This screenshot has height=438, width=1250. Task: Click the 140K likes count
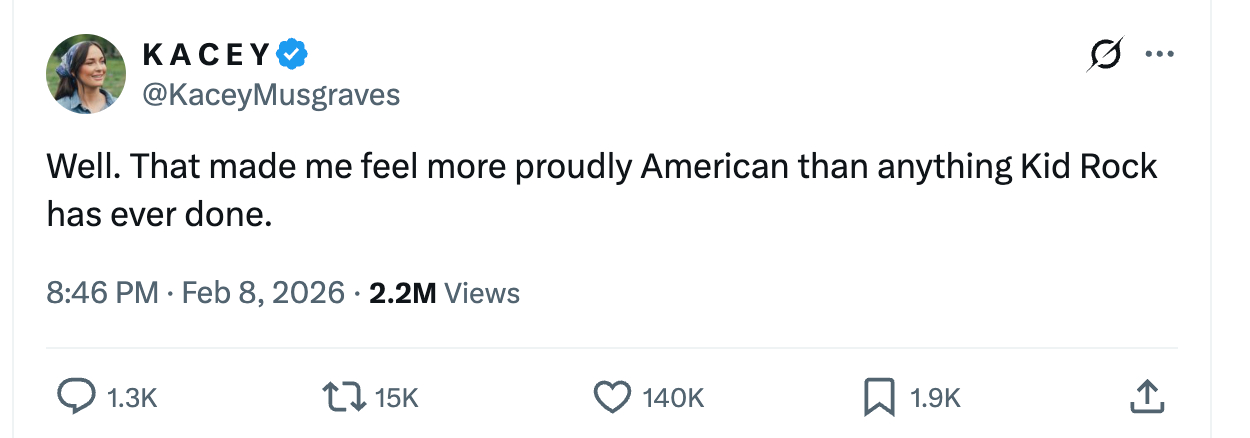(x=673, y=398)
